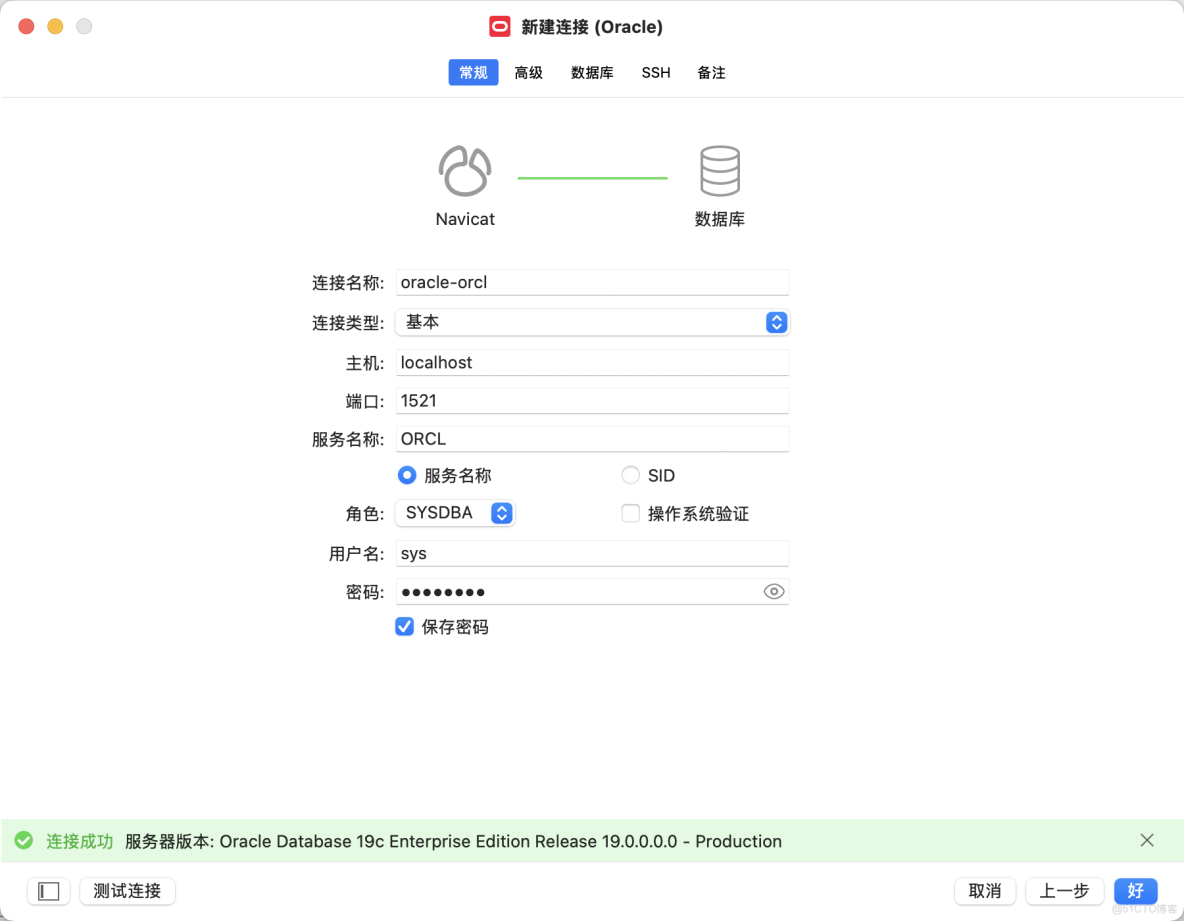1184x921 pixels.
Task: Switch to the SSH tab
Action: point(656,72)
